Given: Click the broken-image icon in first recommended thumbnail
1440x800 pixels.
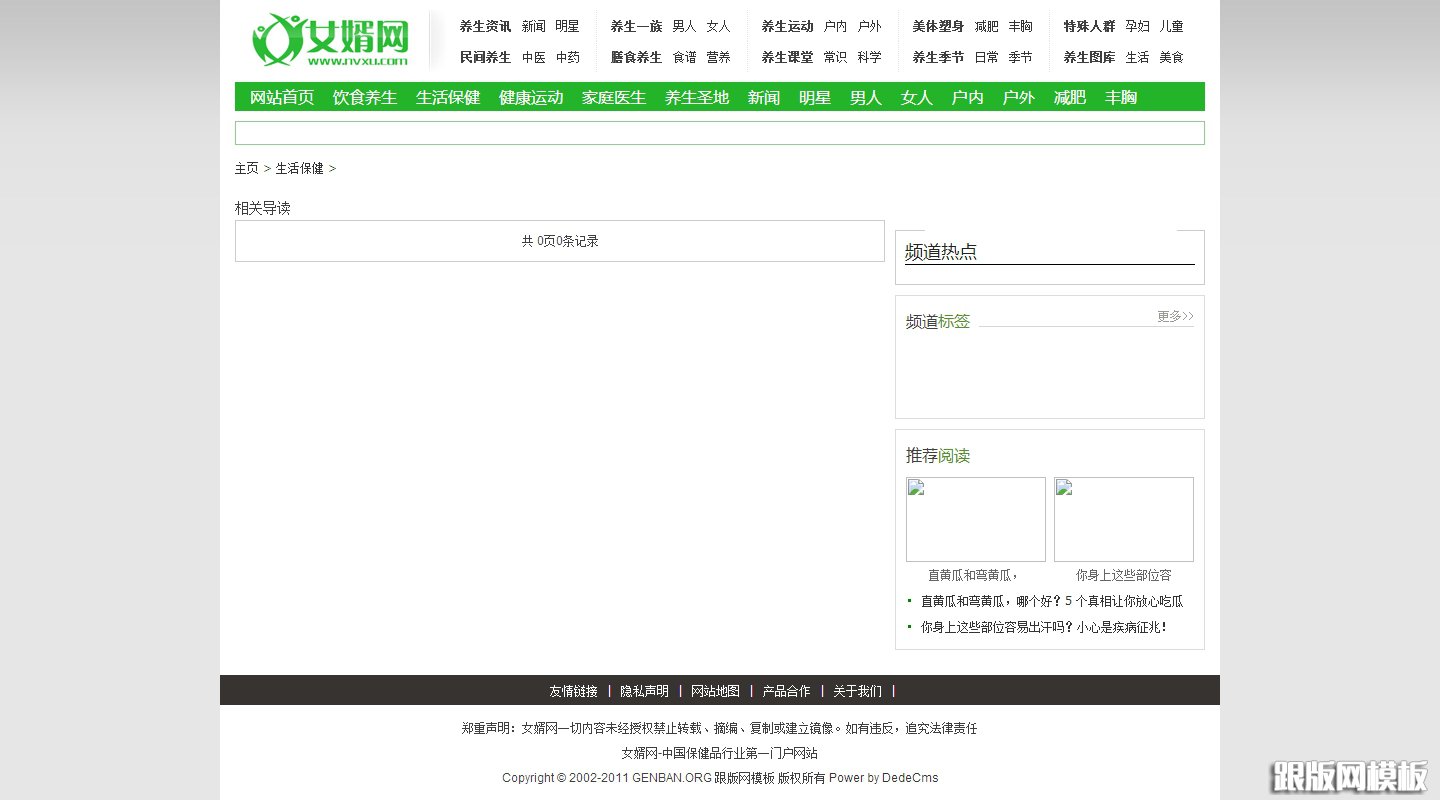Looking at the screenshot, I should [918, 488].
